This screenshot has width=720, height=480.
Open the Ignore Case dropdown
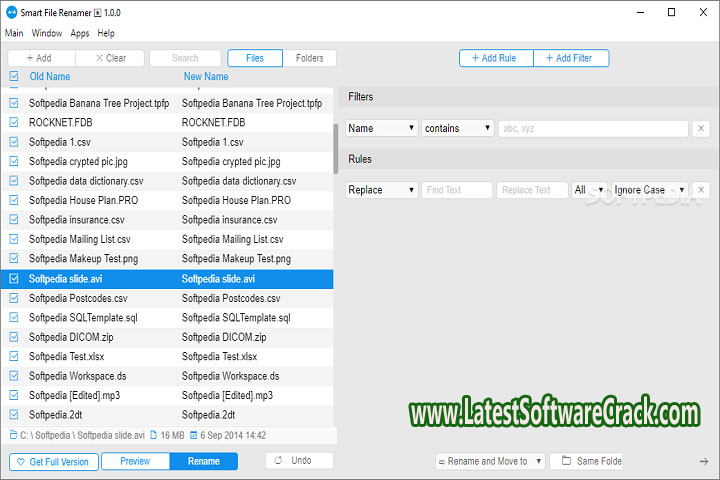coord(649,190)
